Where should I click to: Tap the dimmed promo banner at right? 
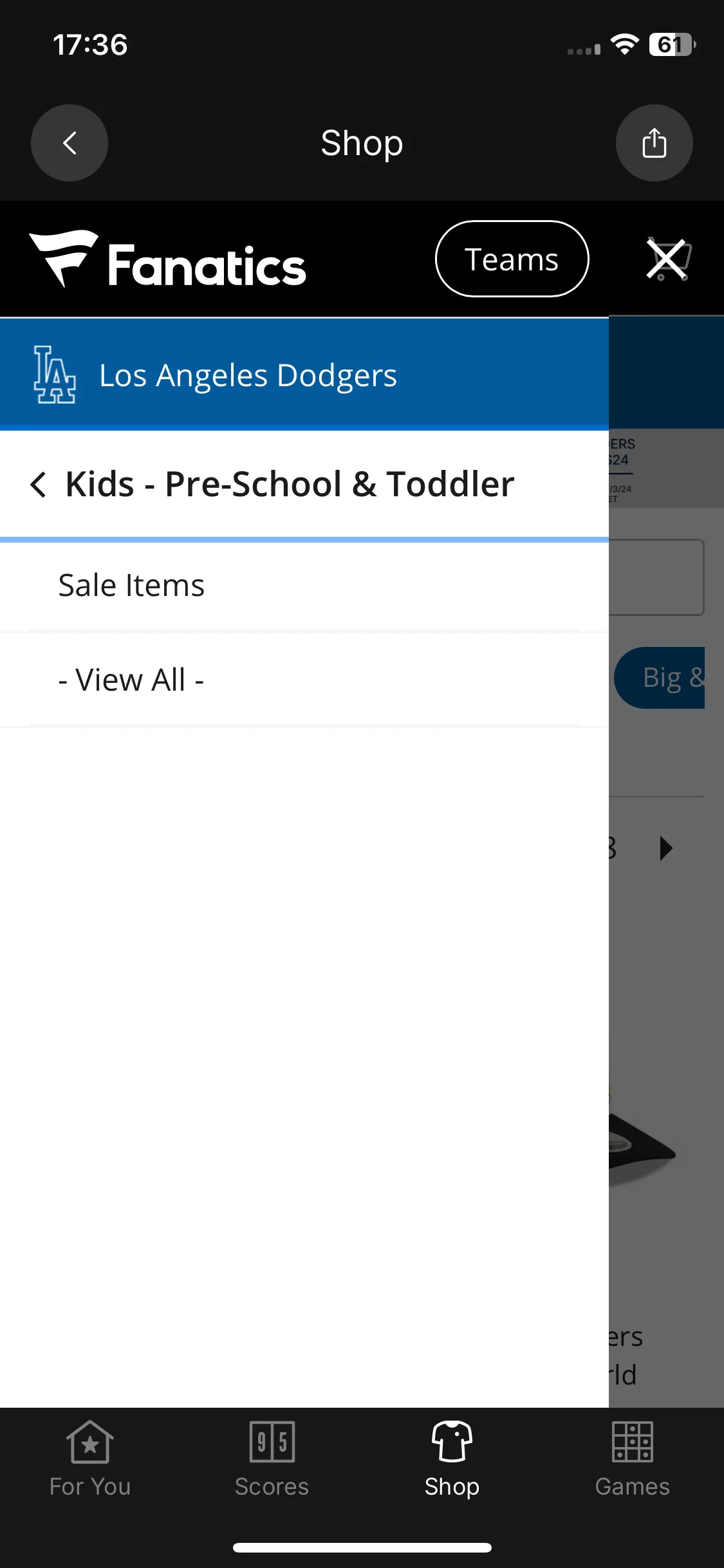point(666,469)
